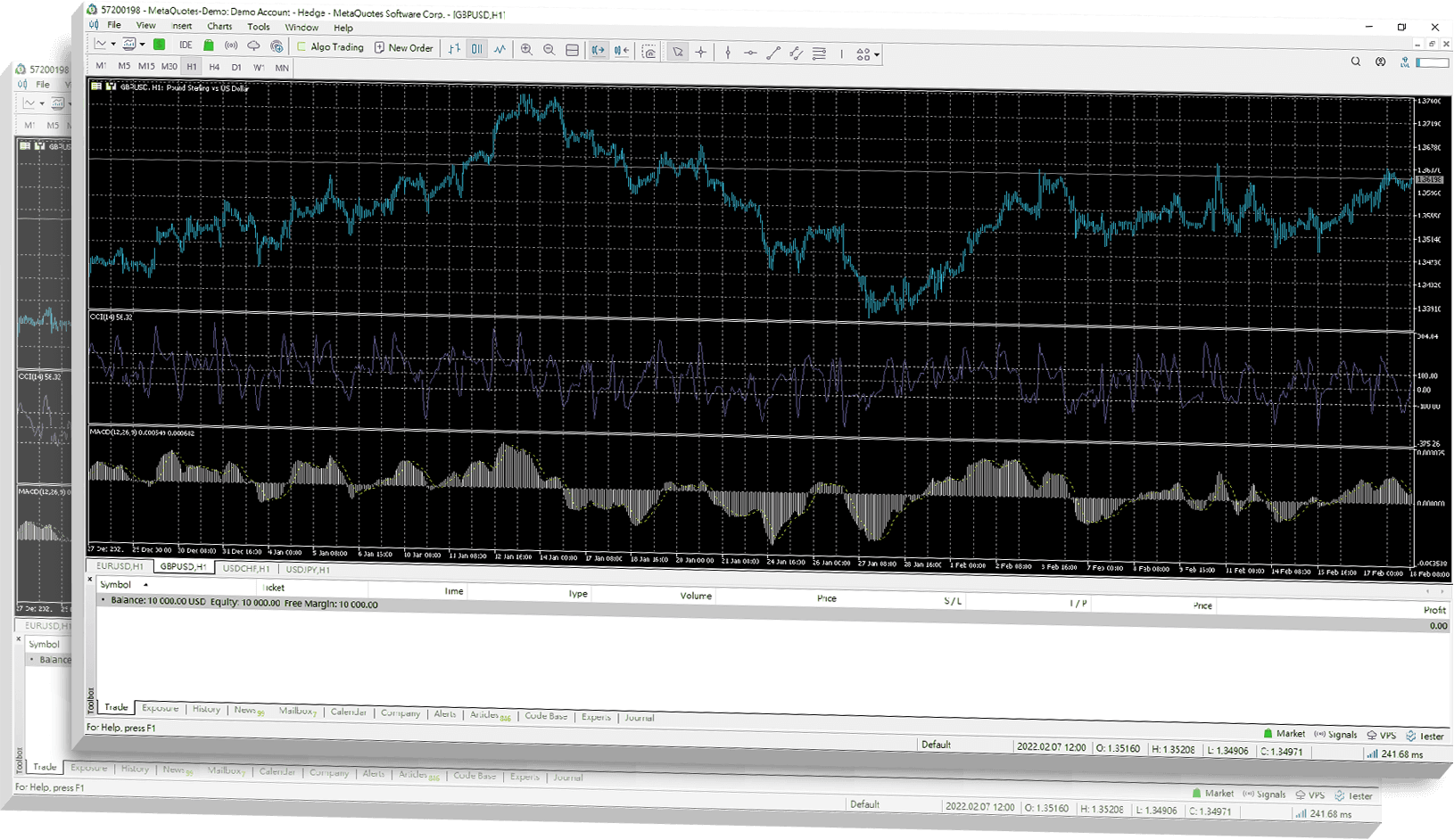Viewport: 1454px width, 840px height.
Task: Open MetaEditor using the IDE icon
Action: [185, 44]
